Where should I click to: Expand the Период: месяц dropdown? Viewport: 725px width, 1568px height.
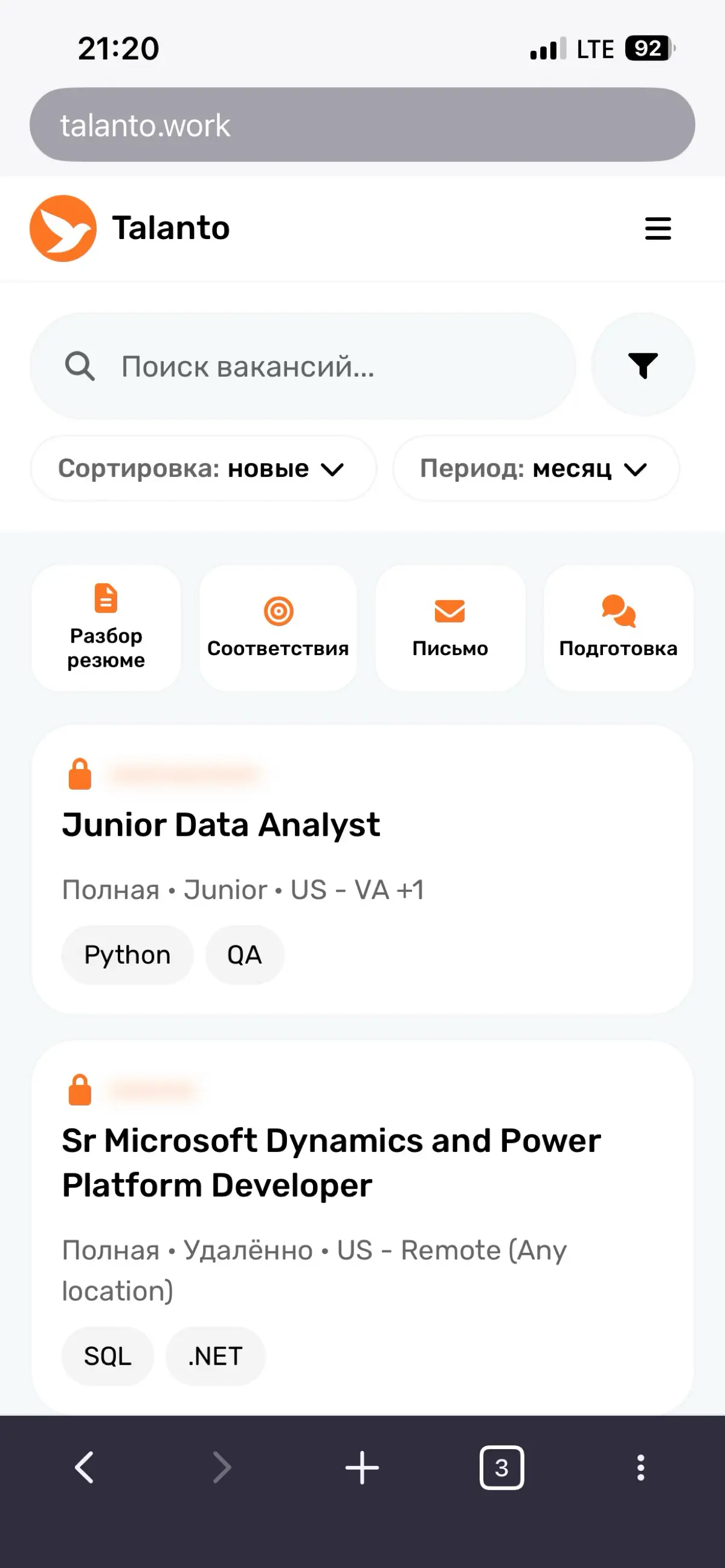[535, 469]
